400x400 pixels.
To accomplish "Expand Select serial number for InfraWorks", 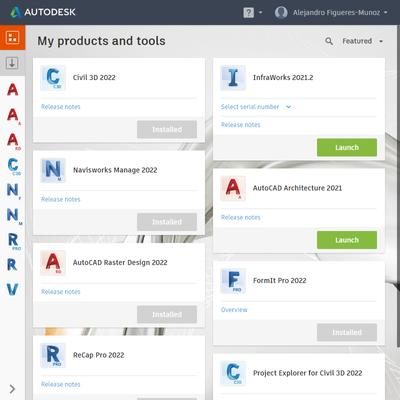I will pos(256,107).
